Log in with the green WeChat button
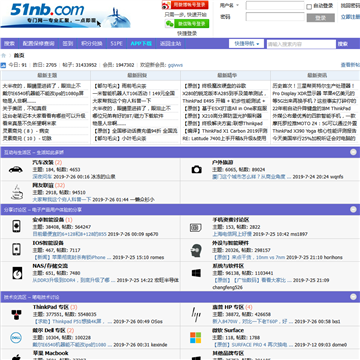This screenshot has height=360, width=360. [187, 24]
